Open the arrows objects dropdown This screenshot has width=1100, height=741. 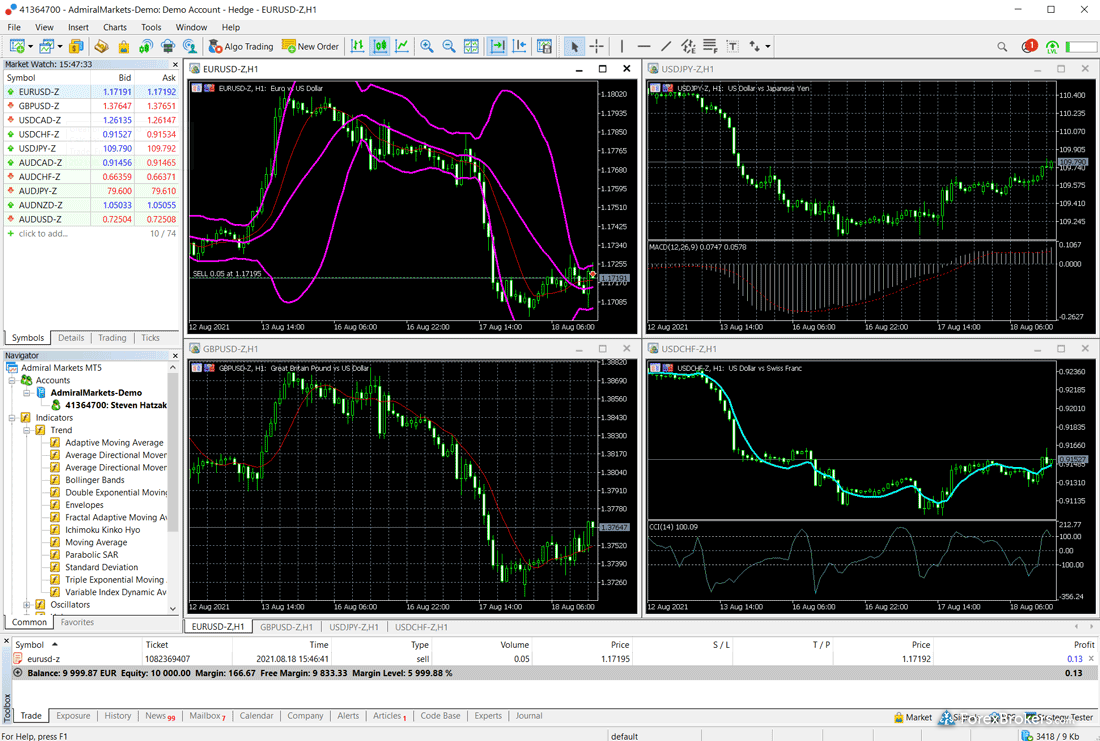pyautogui.click(x=767, y=47)
